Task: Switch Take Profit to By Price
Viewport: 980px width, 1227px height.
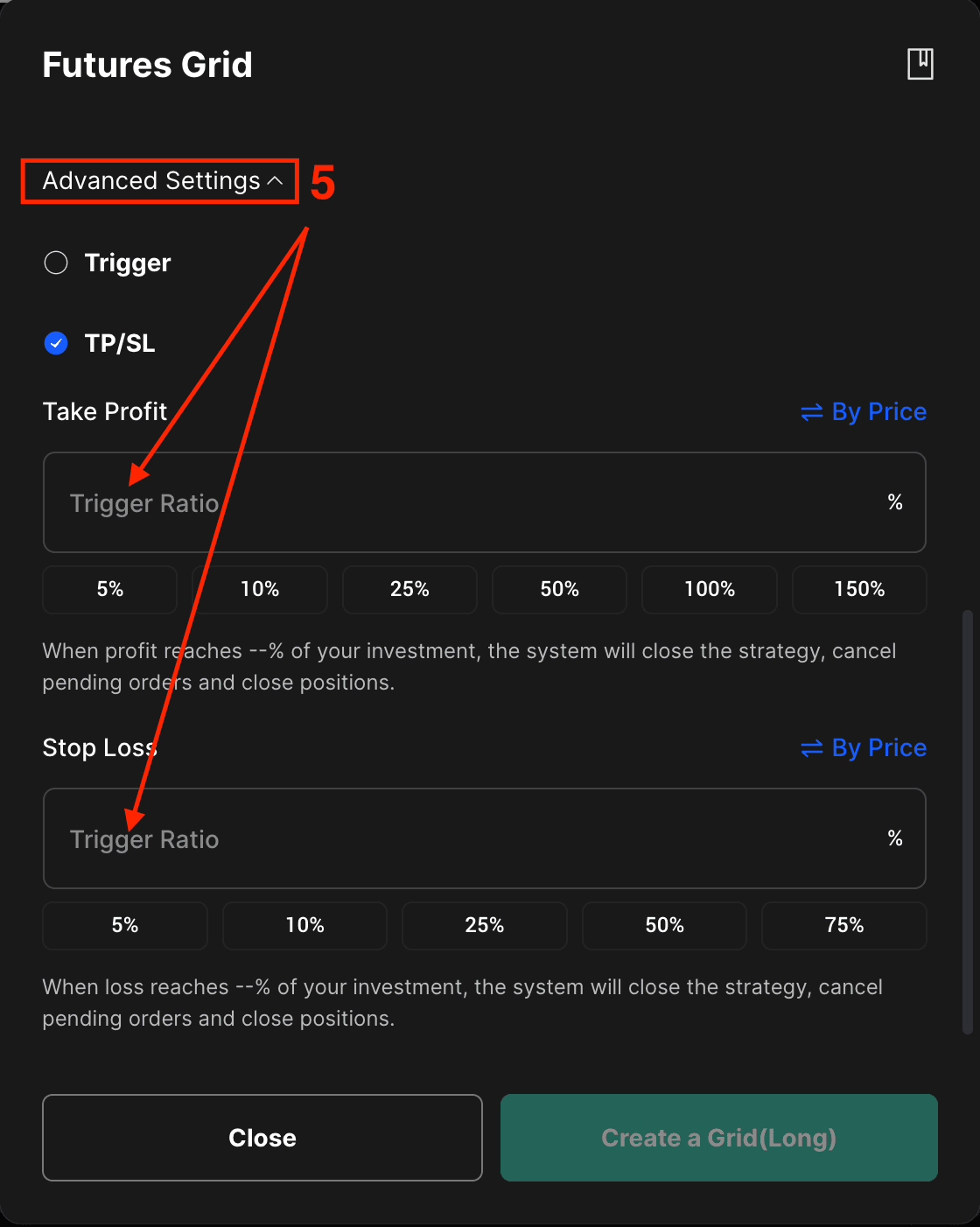Action: 864,411
